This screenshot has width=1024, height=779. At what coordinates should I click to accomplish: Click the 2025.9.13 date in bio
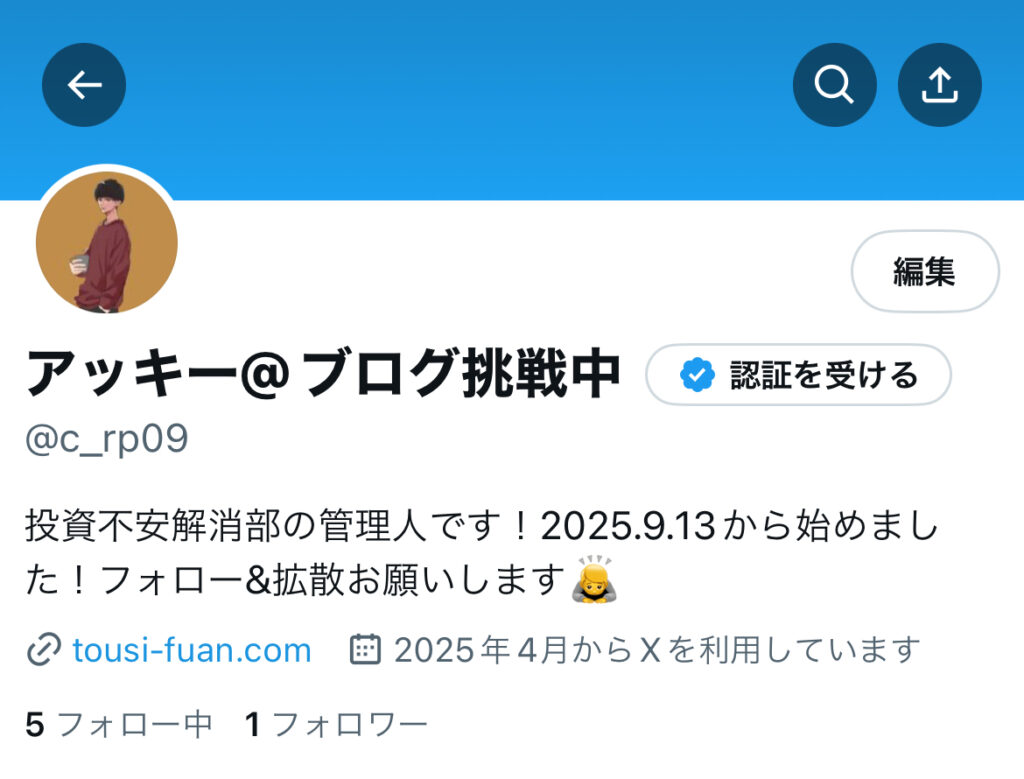628,526
